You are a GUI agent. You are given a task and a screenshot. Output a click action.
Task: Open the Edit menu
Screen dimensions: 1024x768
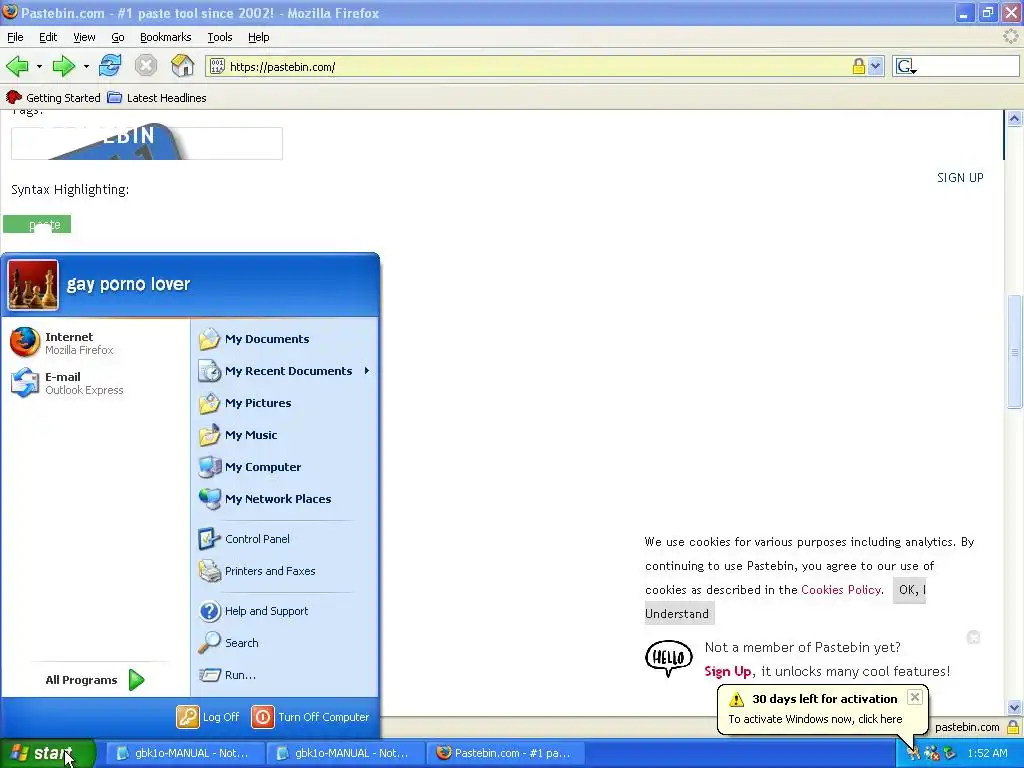[48, 37]
